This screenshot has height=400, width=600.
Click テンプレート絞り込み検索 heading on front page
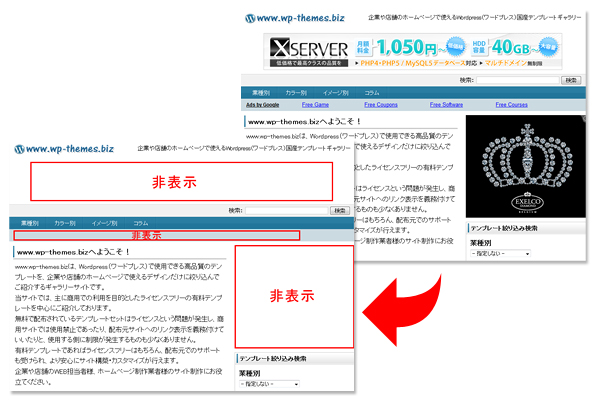click(273, 359)
